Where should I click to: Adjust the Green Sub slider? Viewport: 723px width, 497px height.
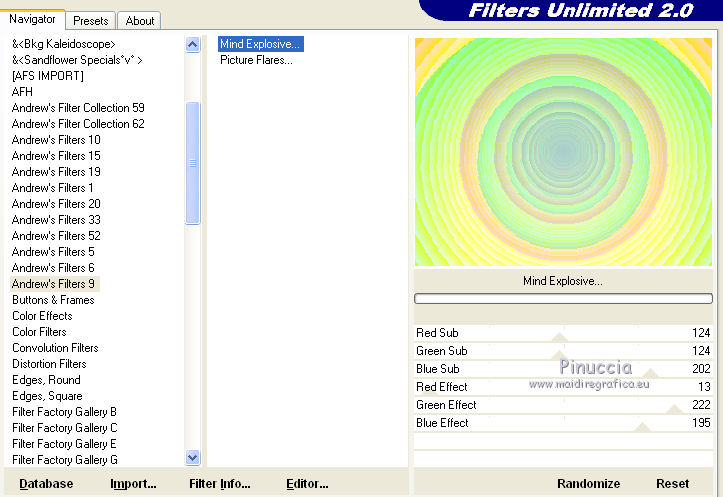tap(563, 351)
